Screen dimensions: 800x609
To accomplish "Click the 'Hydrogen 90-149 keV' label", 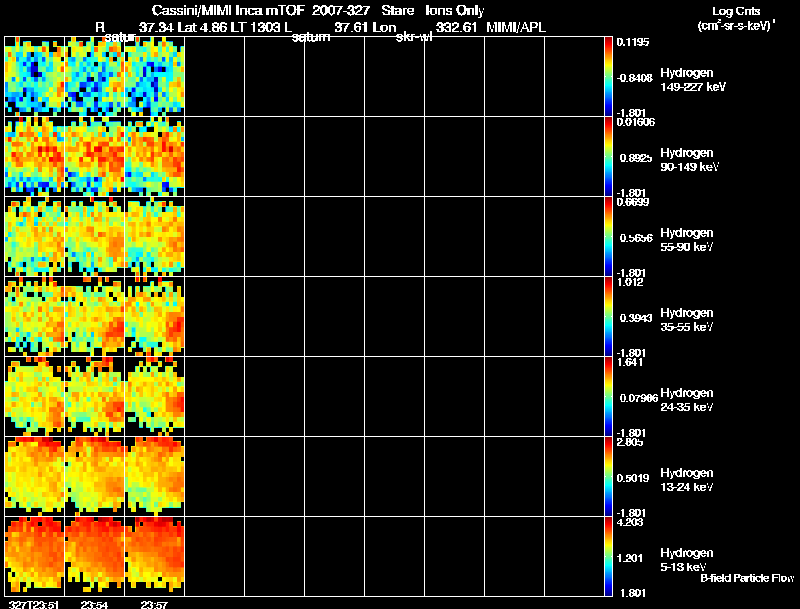I will coord(689,160).
